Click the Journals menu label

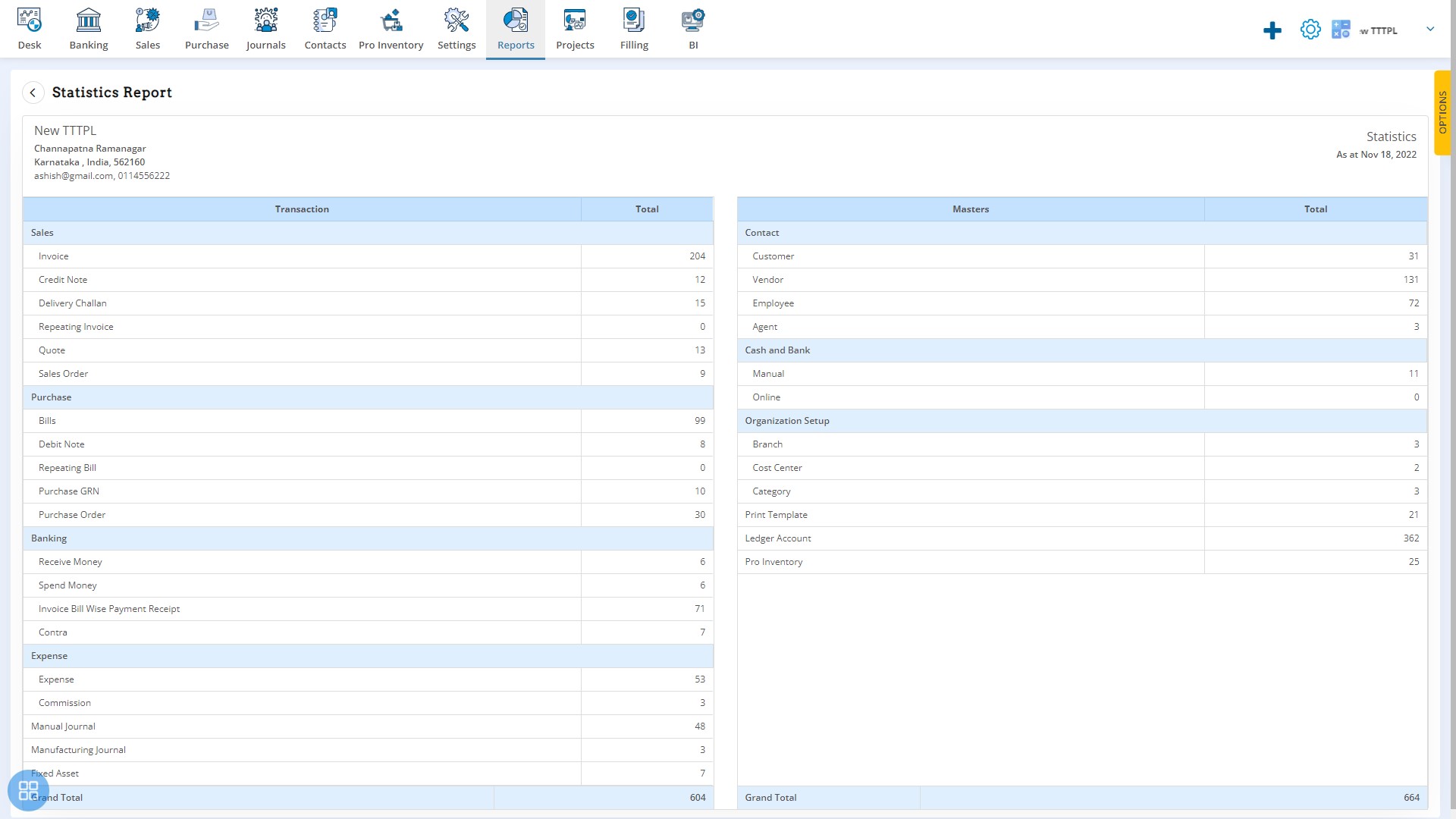[266, 45]
